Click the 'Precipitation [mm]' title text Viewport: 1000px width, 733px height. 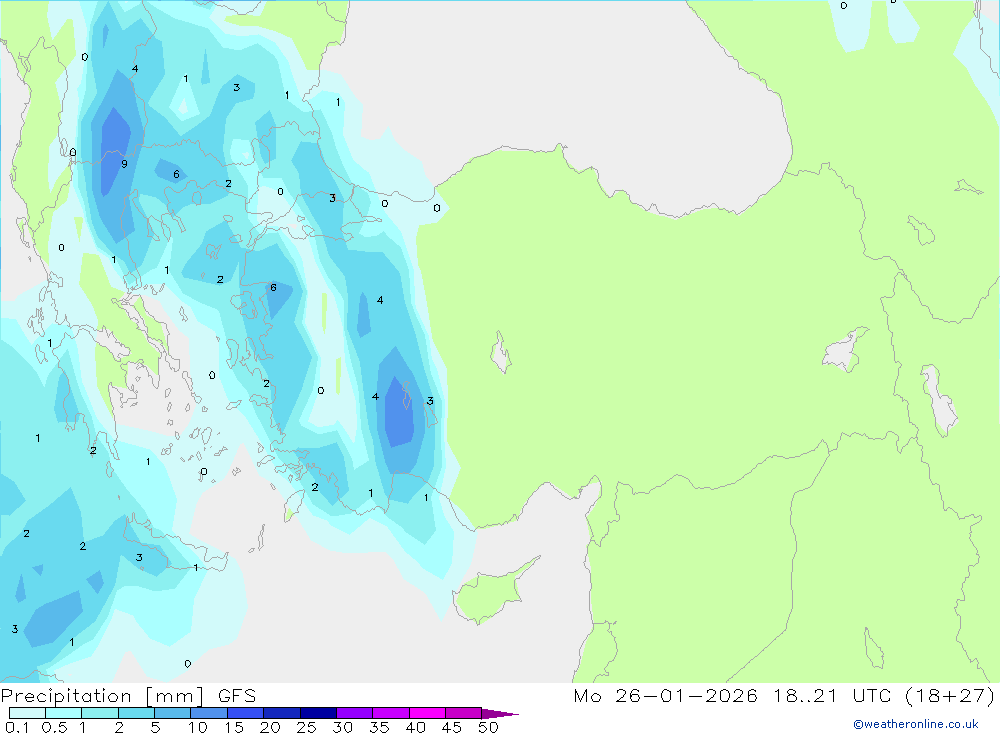coord(103,696)
